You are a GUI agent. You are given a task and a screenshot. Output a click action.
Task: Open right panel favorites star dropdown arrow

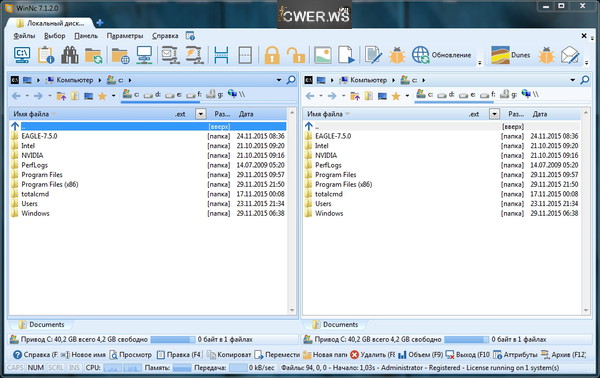pyautogui.click(x=407, y=96)
